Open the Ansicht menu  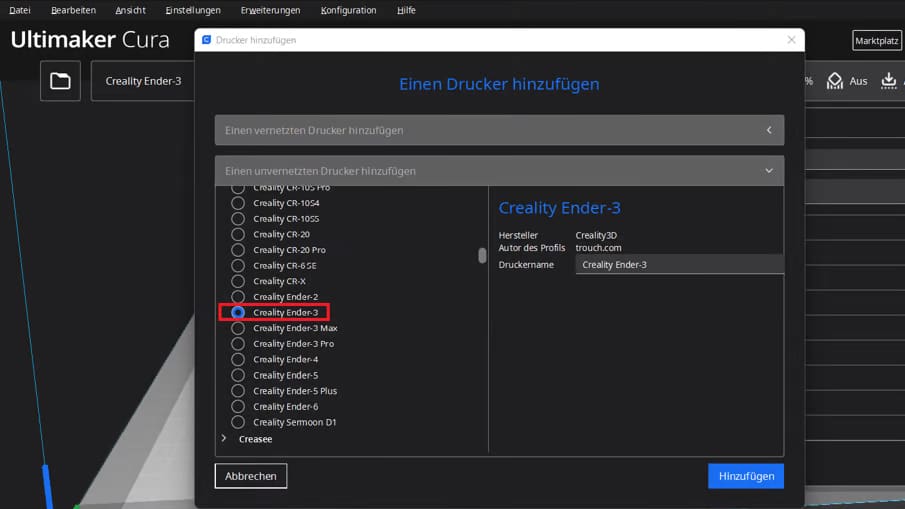pyautogui.click(x=130, y=10)
